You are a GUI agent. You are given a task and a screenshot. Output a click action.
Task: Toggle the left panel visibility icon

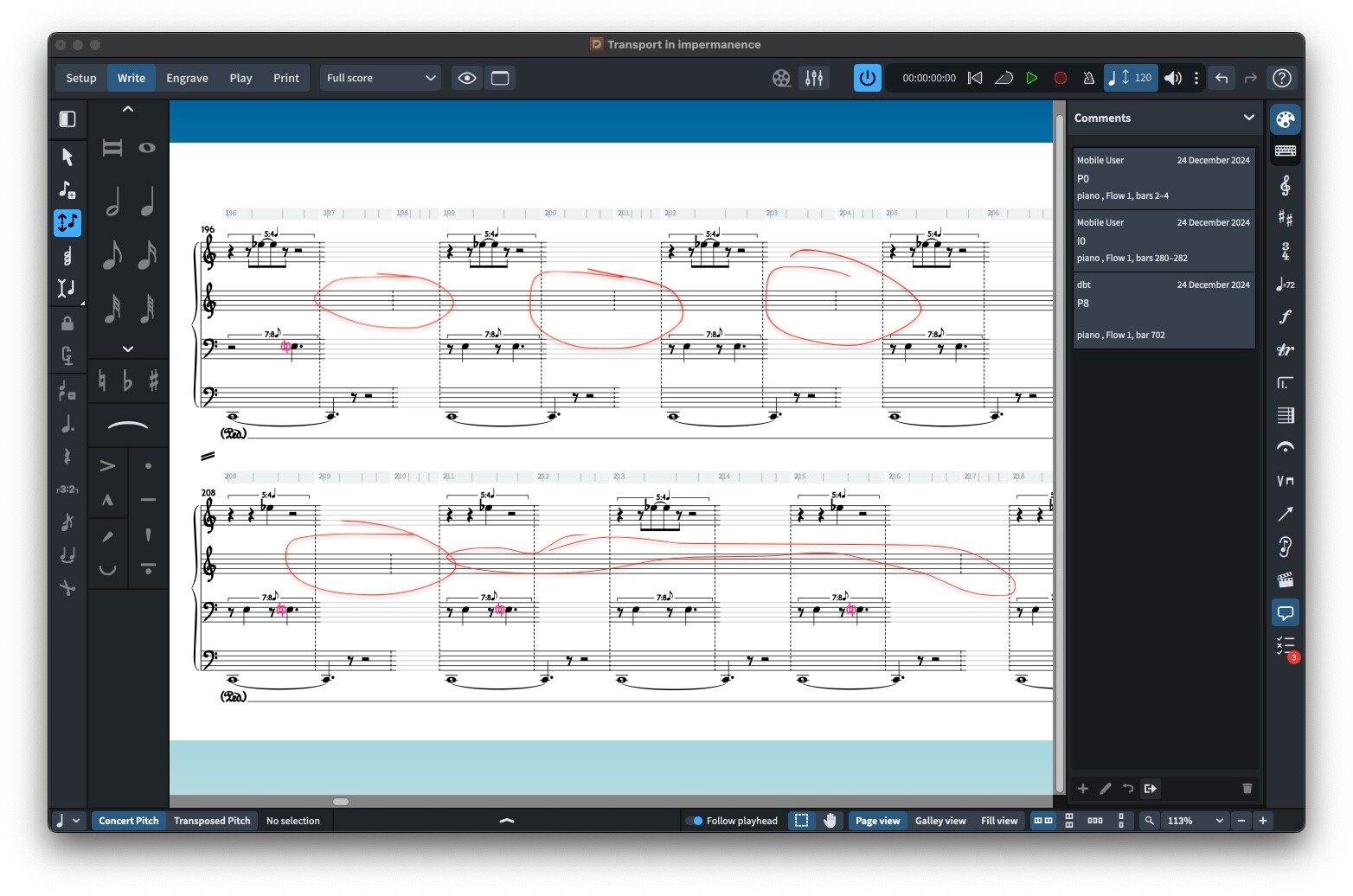(67, 119)
